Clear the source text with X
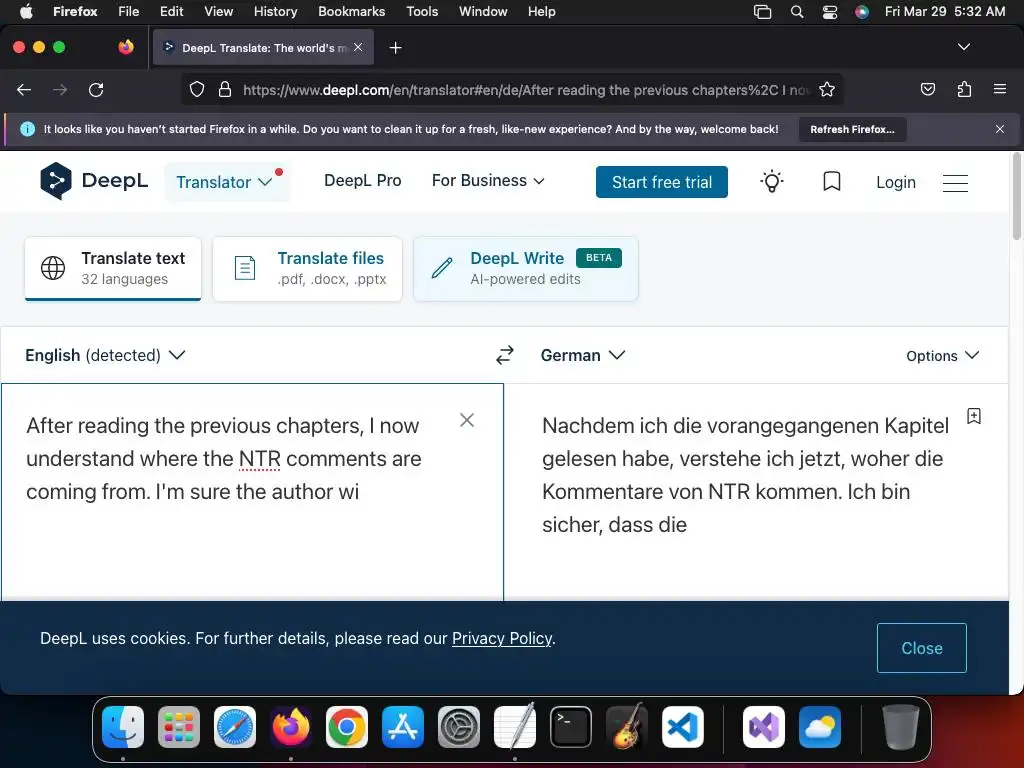Viewport: 1024px width, 768px height. [x=466, y=420]
